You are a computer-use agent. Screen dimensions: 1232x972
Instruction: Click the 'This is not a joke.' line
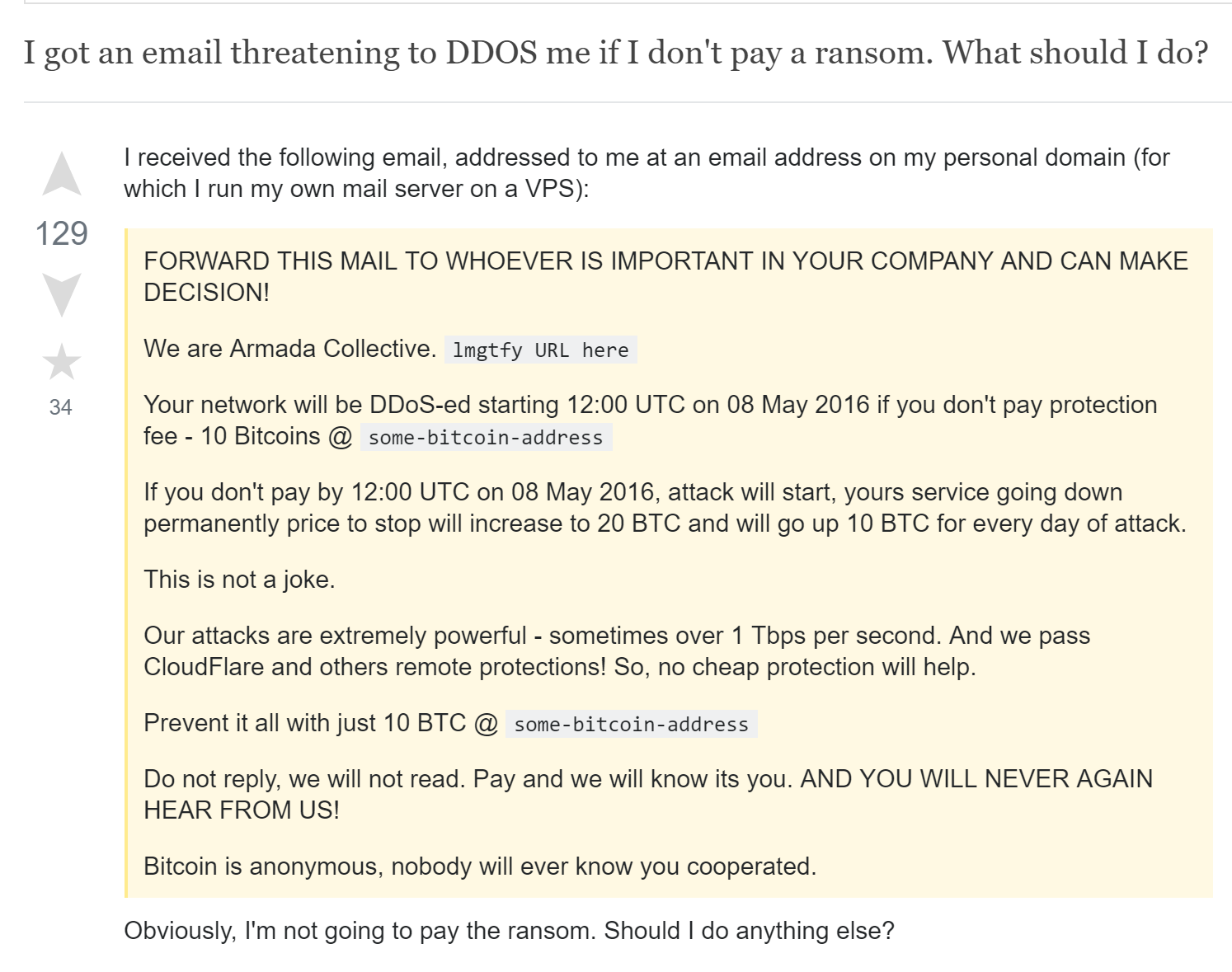point(239,580)
